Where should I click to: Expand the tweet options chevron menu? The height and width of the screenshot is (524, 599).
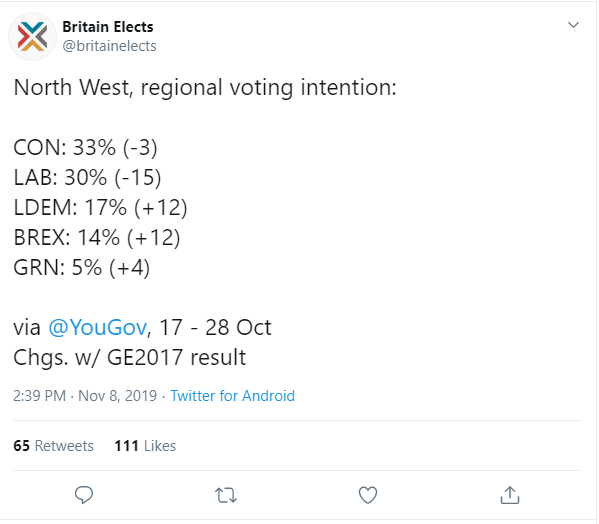pos(573,25)
